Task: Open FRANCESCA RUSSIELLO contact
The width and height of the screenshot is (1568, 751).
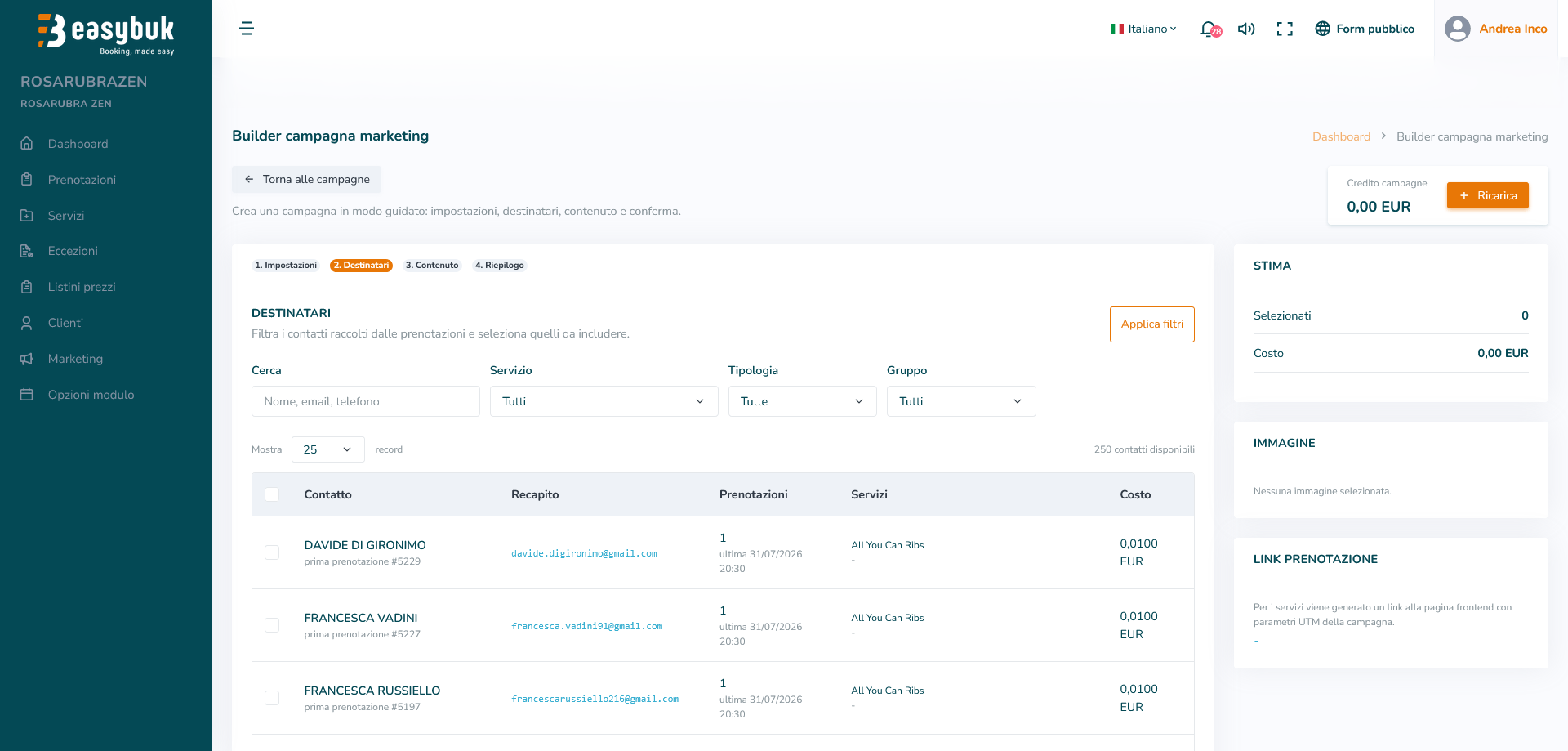Action: tap(372, 691)
